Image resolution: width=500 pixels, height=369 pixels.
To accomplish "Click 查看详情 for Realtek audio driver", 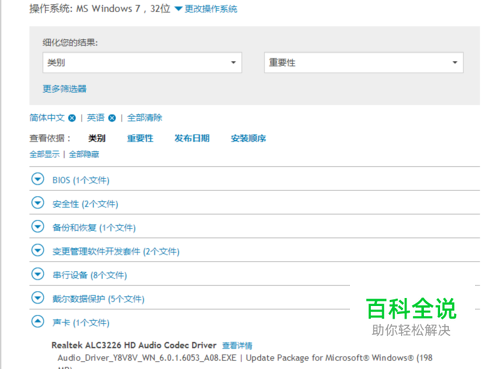I will point(237,346).
